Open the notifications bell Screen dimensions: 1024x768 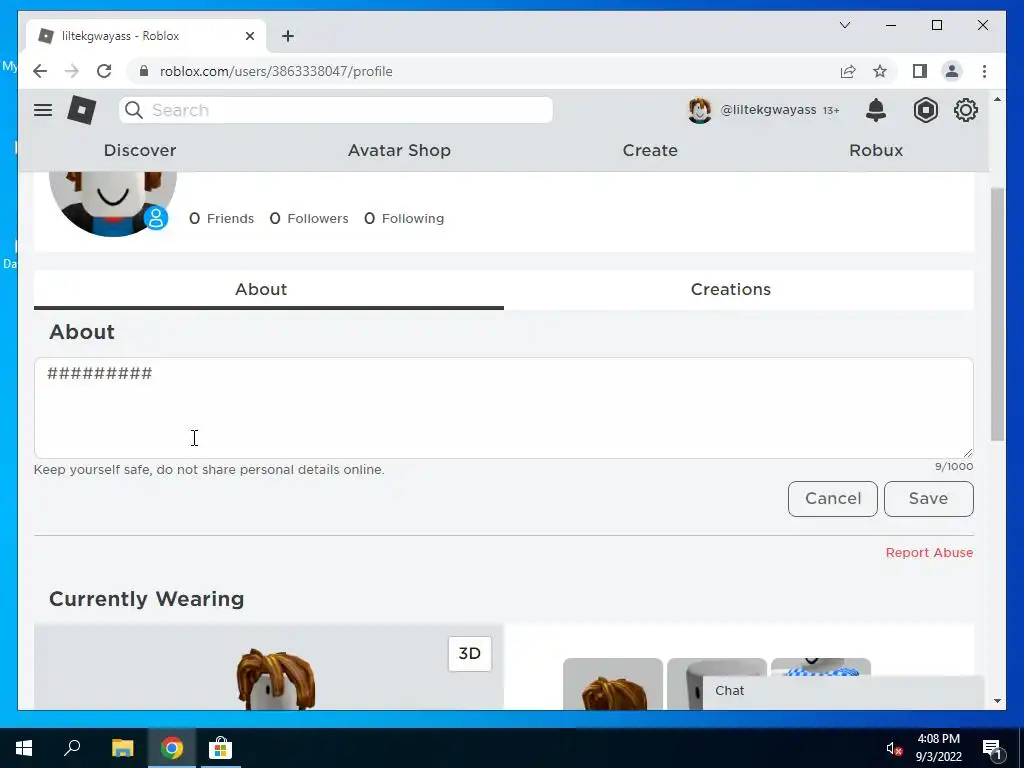[876, 110]
